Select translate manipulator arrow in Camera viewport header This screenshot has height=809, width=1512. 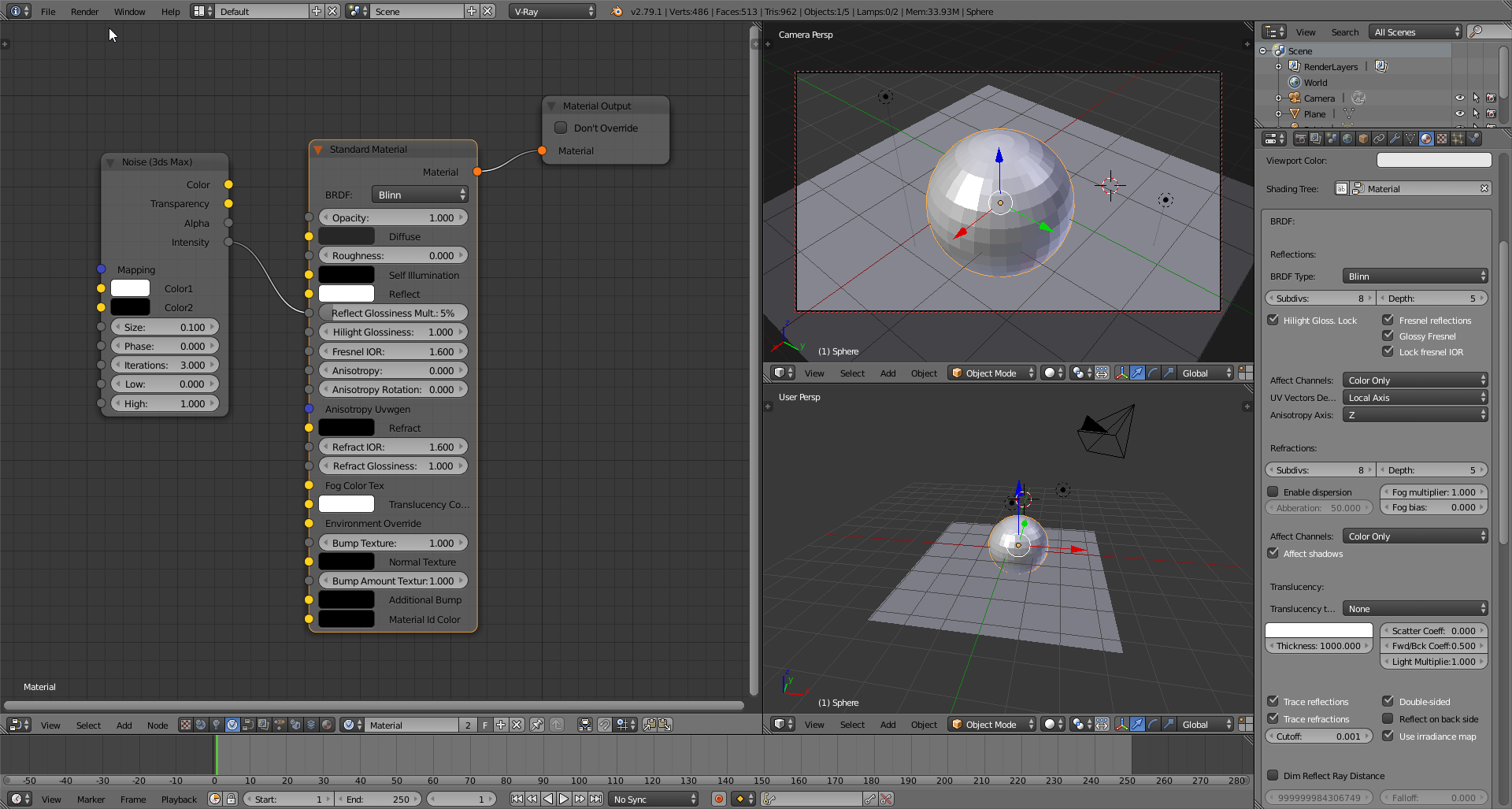pyautogui.click(x=1138, y=373)
